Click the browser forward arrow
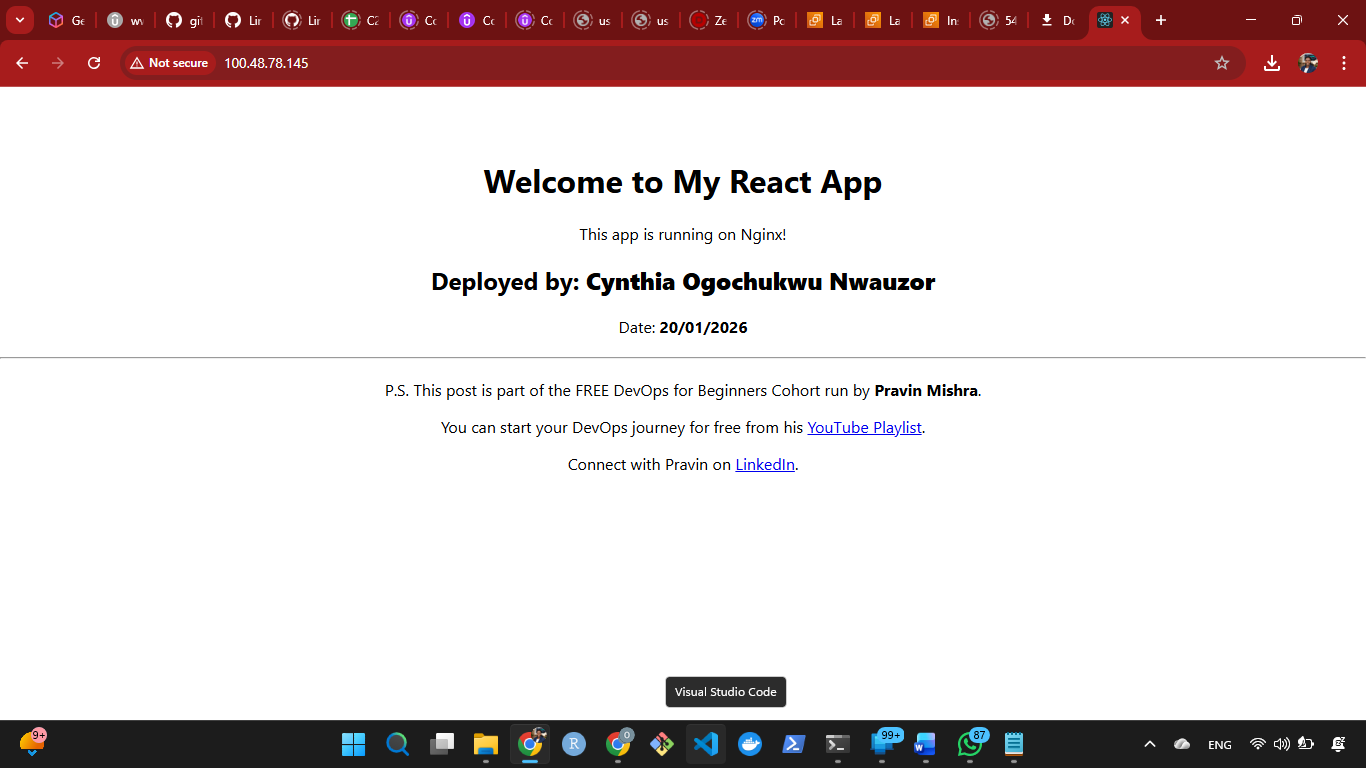 click(58, 63)
